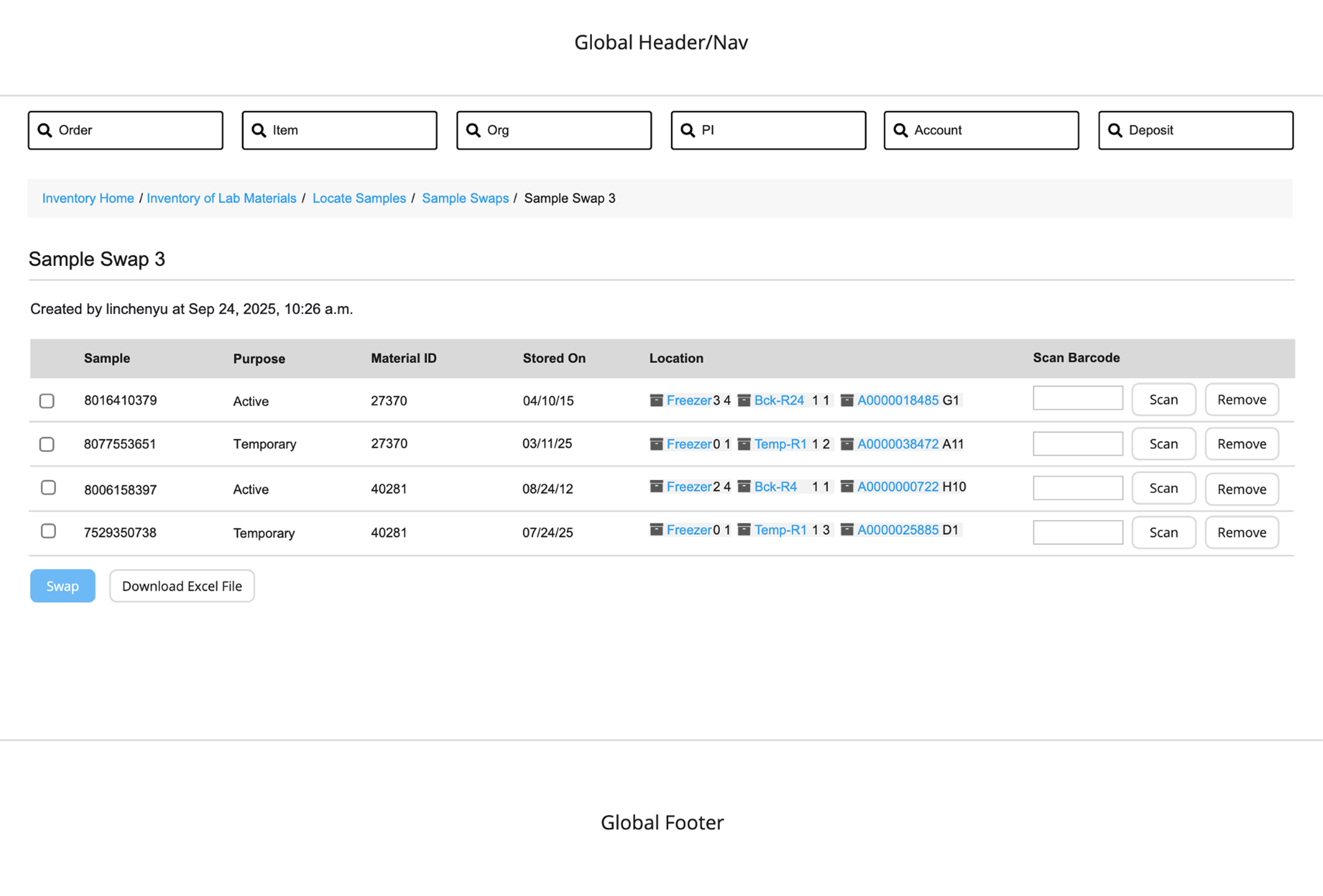1323x896 pixels.
Task: Open the A0000000722 location link
Action: click(897, 487)
